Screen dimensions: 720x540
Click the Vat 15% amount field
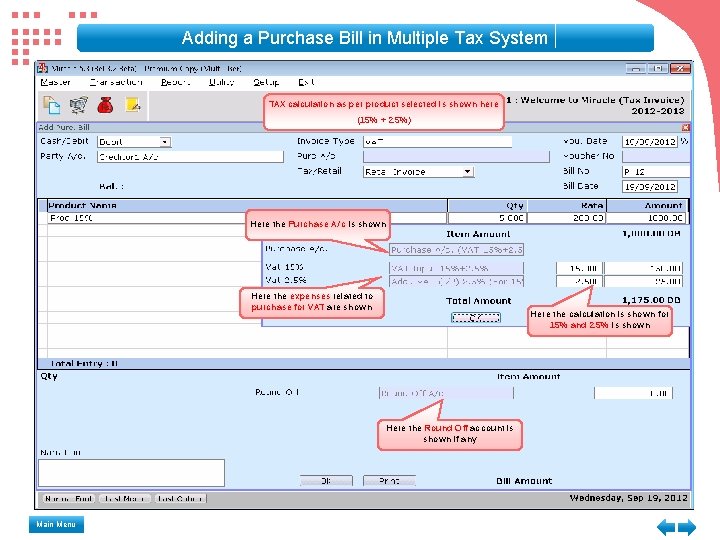pyautogui.click(x=643, y=268)
